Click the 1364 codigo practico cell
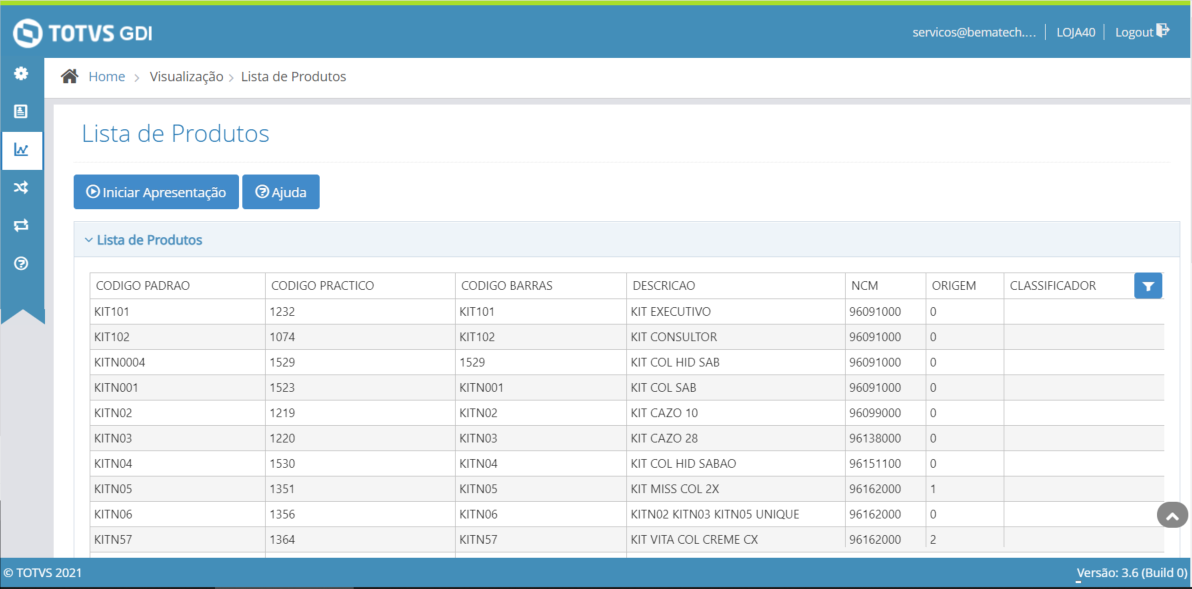Screen dimensions: 1192x589 click(360, 540)
